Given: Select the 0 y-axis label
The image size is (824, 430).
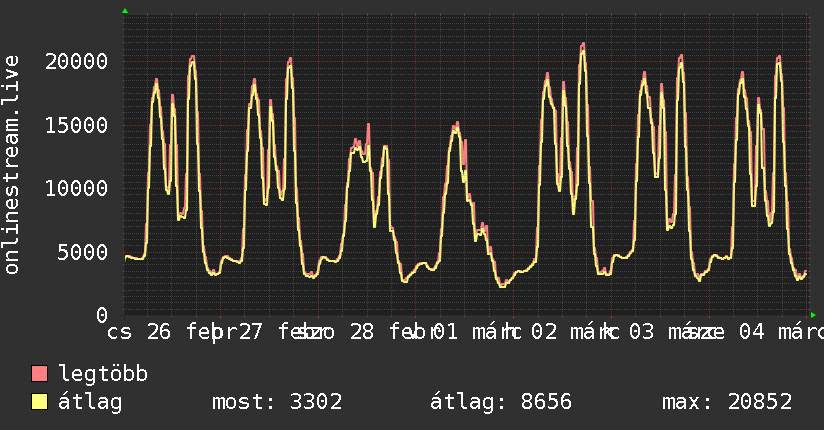Looking at the screenshot, I should tap(102, 315).
